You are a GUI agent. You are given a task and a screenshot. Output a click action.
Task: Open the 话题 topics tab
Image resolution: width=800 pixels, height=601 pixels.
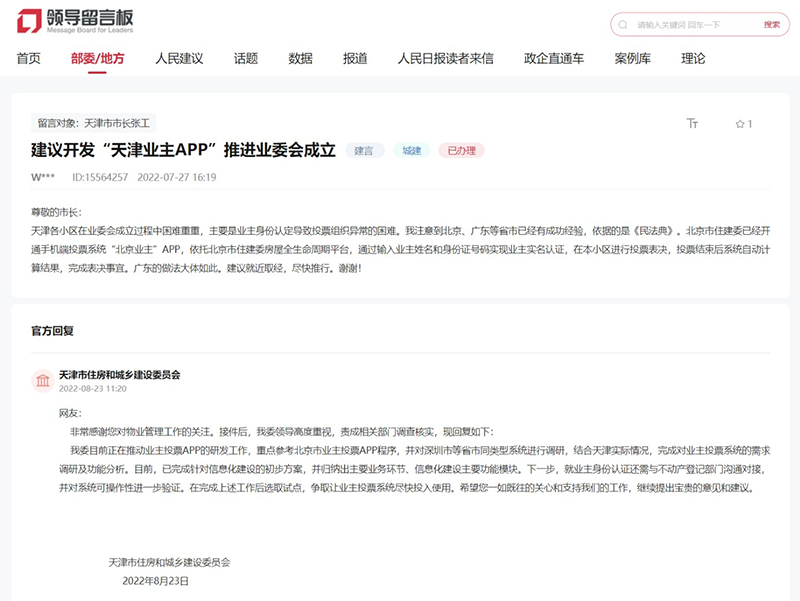[246, 58]
